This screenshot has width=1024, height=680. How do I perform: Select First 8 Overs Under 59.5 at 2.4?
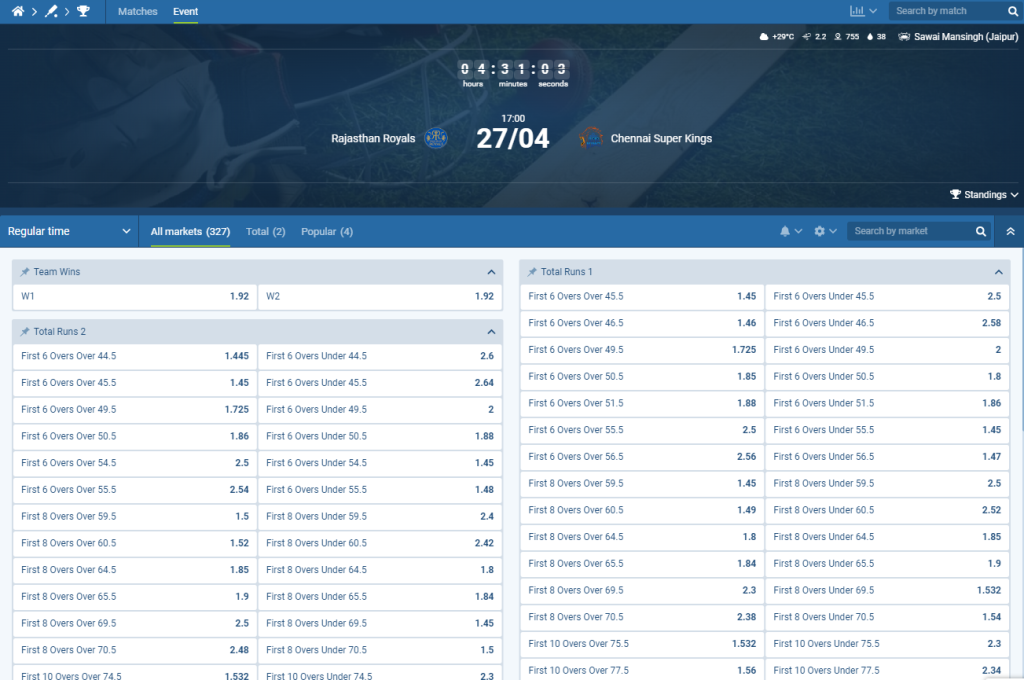380,517
